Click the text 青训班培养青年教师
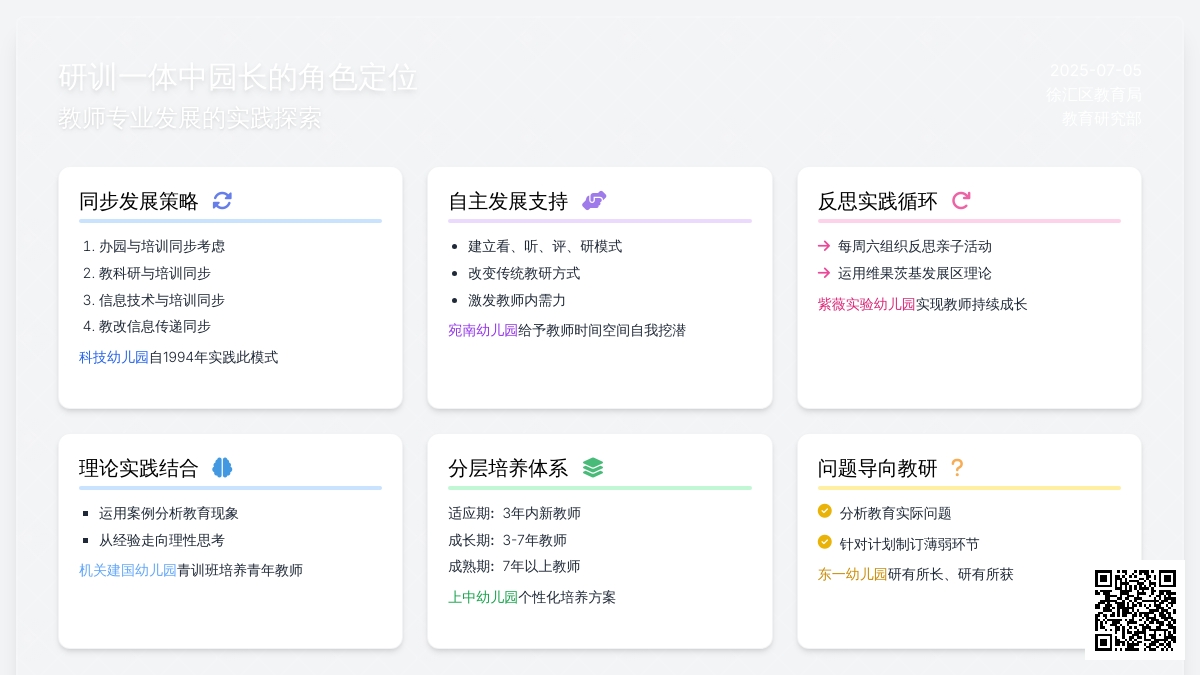 (240, 570)
